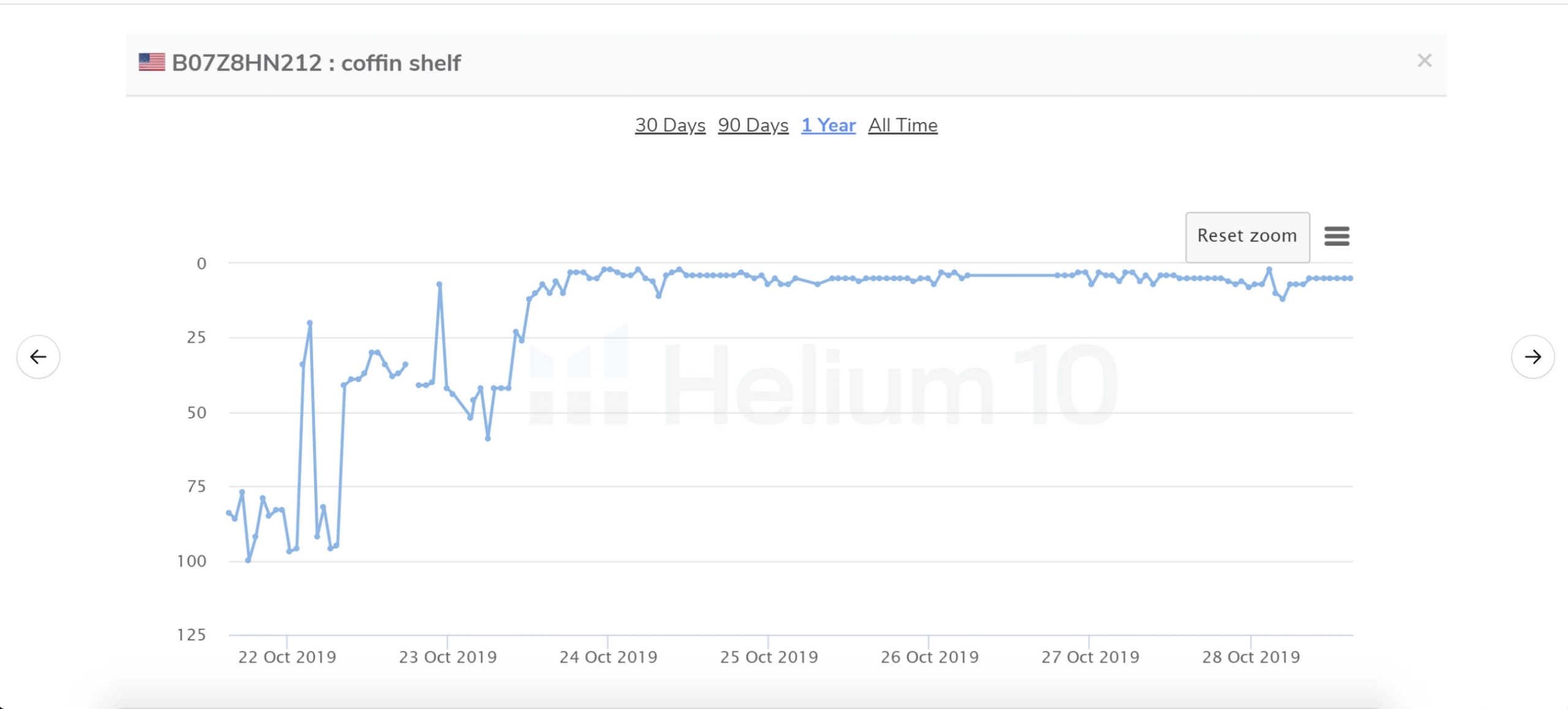
Task: Click the US flag icon
Action: 152,63
